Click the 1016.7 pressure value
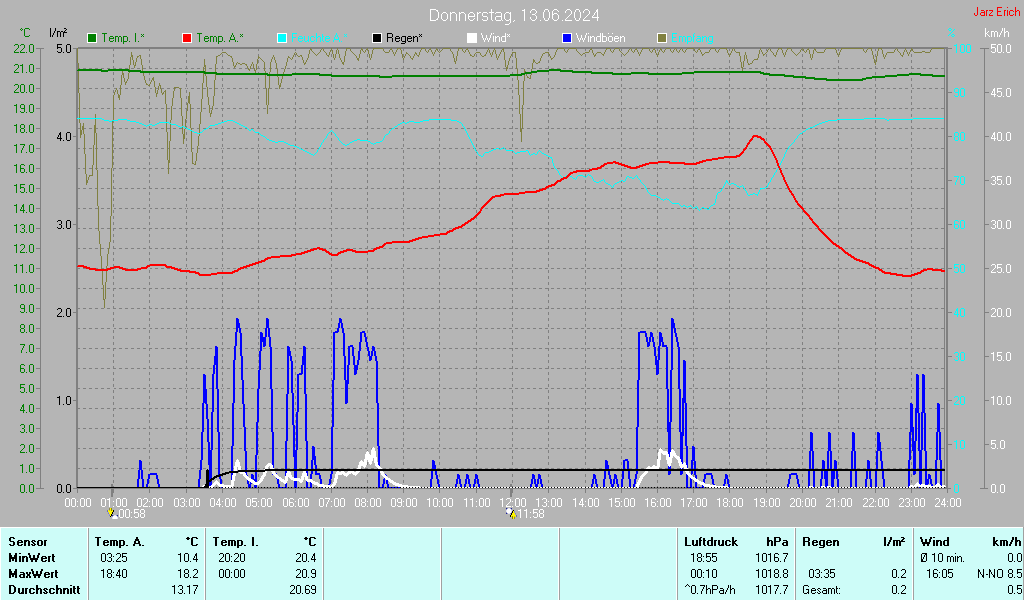Viewport: 1024px width, 600px height. click(771, 558)
